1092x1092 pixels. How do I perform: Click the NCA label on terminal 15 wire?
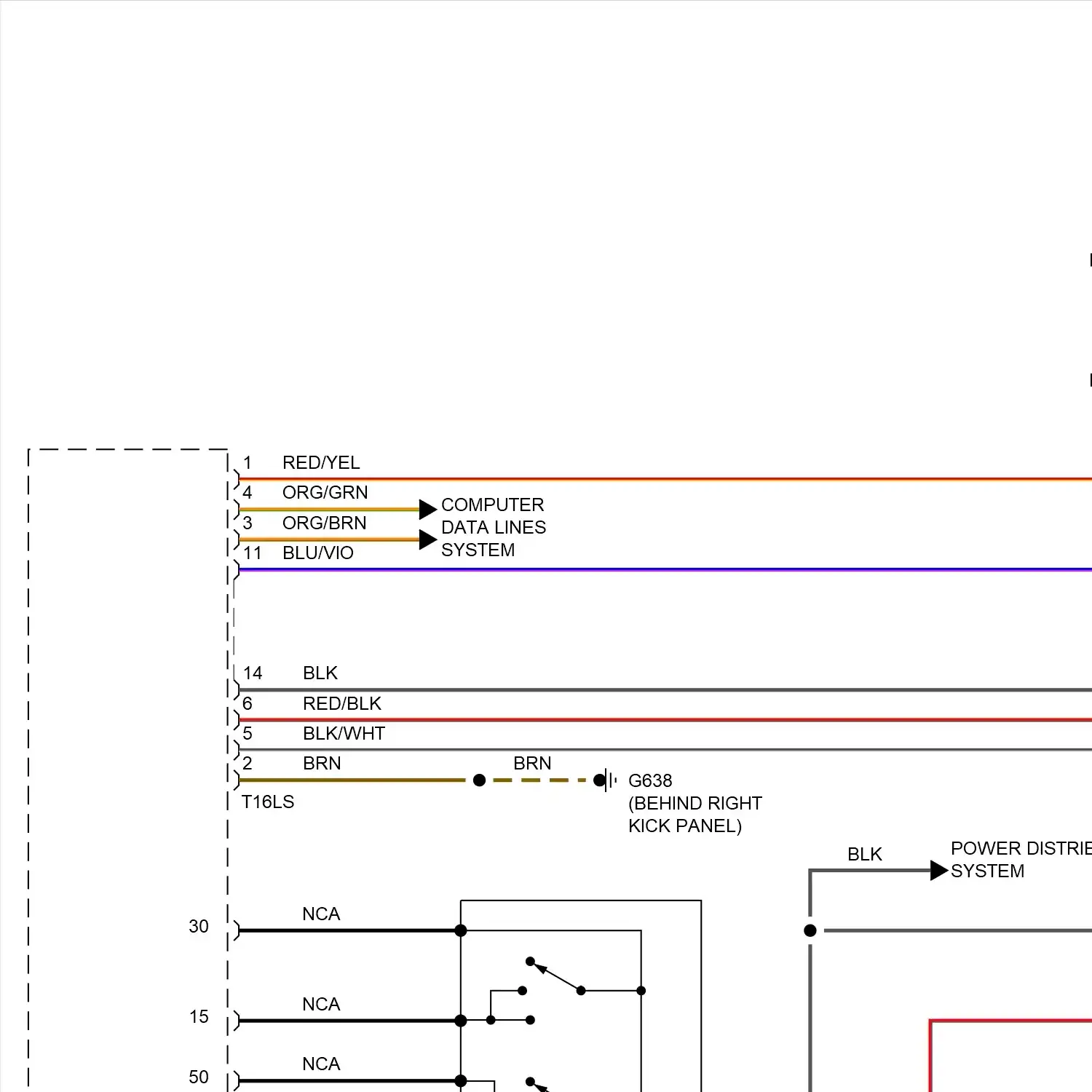pyautogui.click(x=321, y=1005)
